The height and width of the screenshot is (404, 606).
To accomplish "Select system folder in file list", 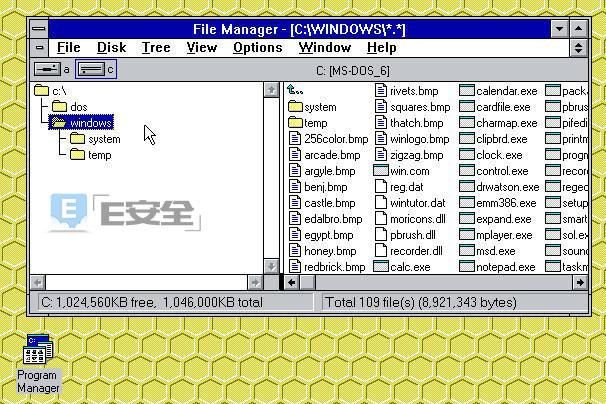I will (312, 107).
